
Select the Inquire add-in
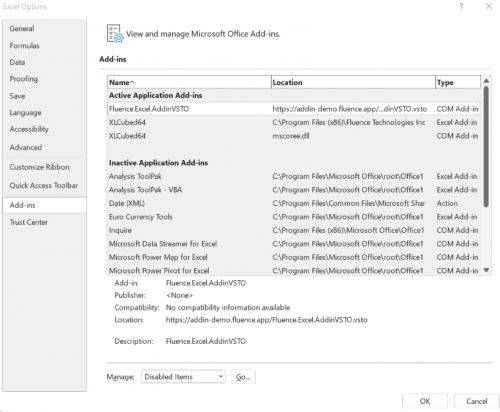tap(294, 230)
